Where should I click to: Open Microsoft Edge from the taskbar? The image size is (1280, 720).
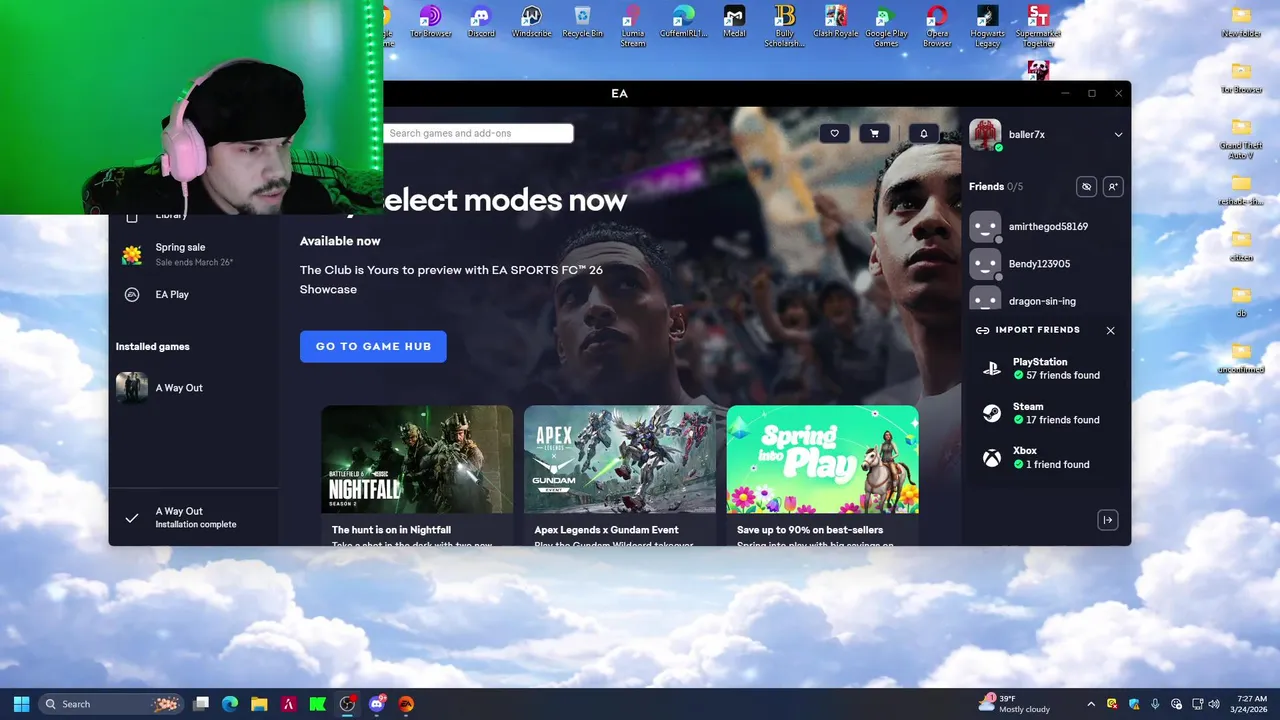coord(230,704)
